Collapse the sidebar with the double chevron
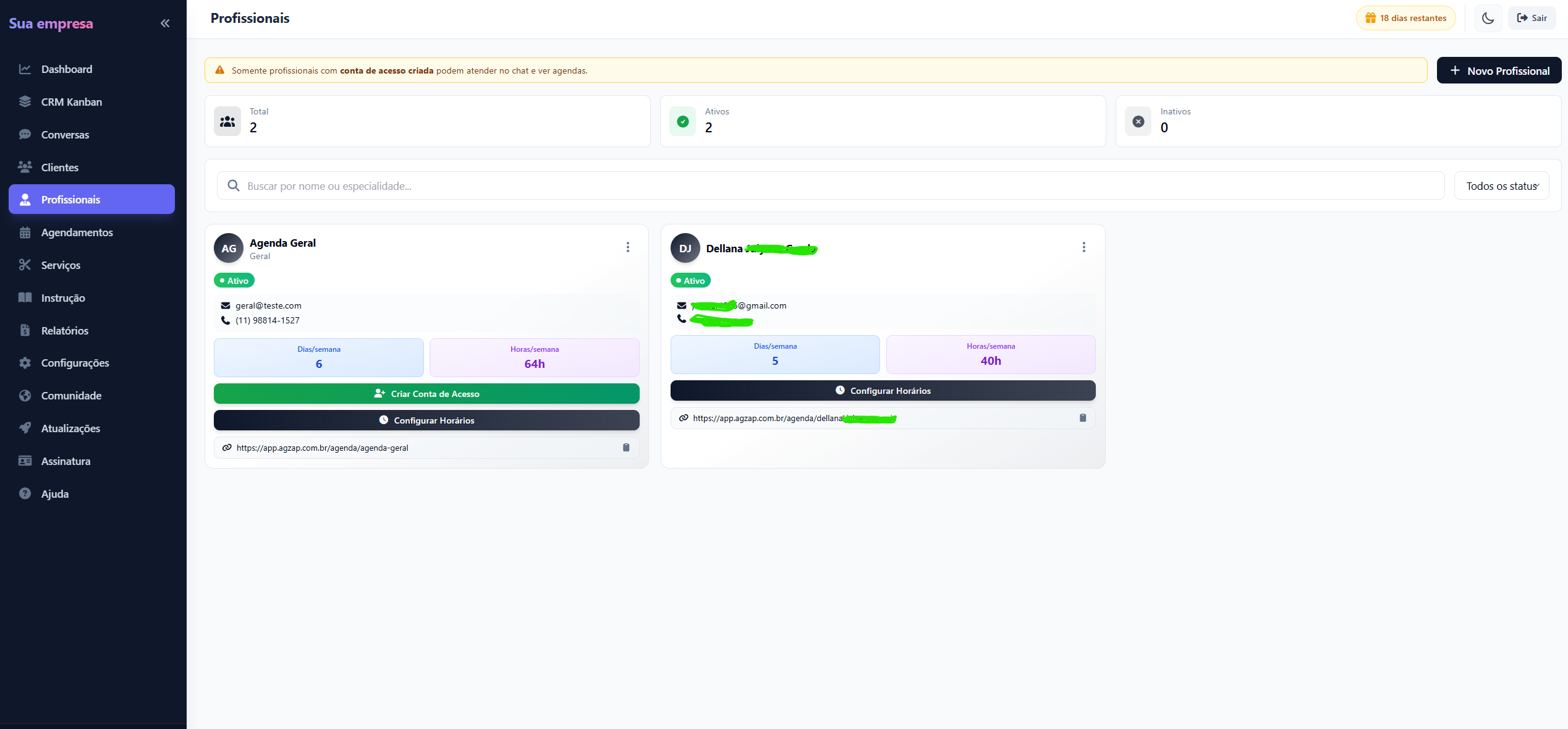The width and height of the screenshot is (1568, 729). point(165,23)
